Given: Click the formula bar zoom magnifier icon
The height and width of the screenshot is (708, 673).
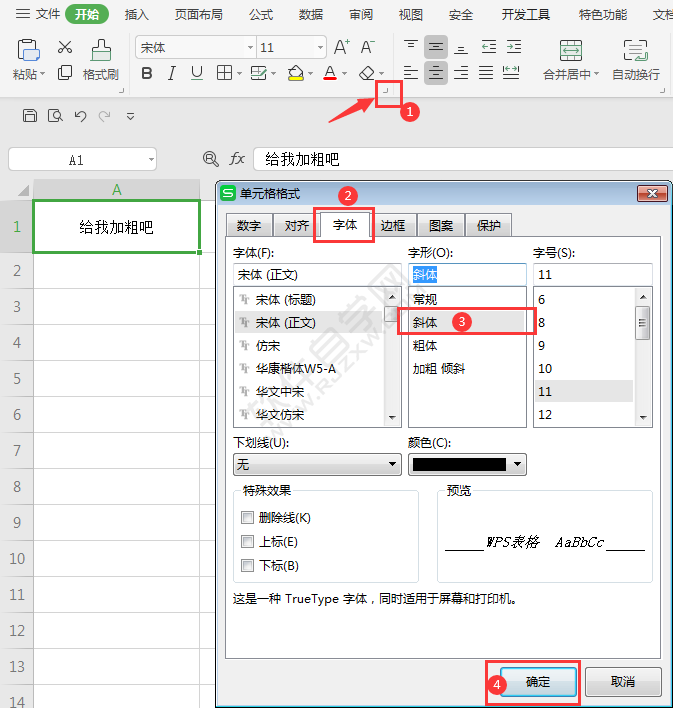Looking at the screenshot, I should pos(210,159).
